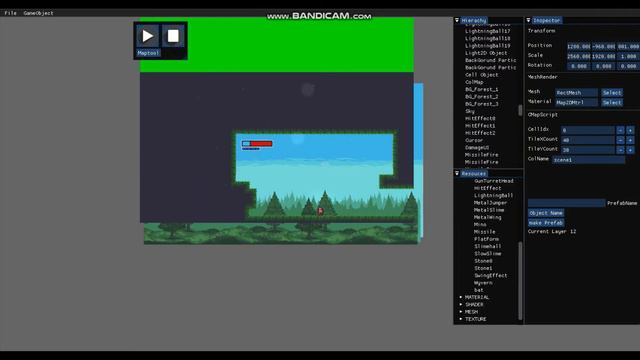
Task: Halt playback using the Stop square button
Action: (x=173, y=36)
